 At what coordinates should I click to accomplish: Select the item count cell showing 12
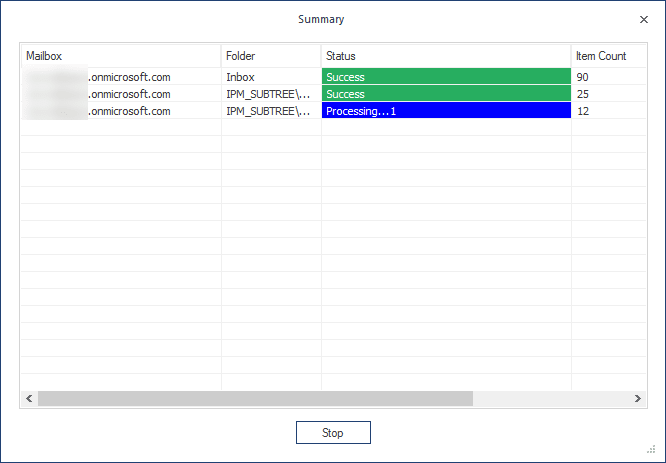coord(609,111)
